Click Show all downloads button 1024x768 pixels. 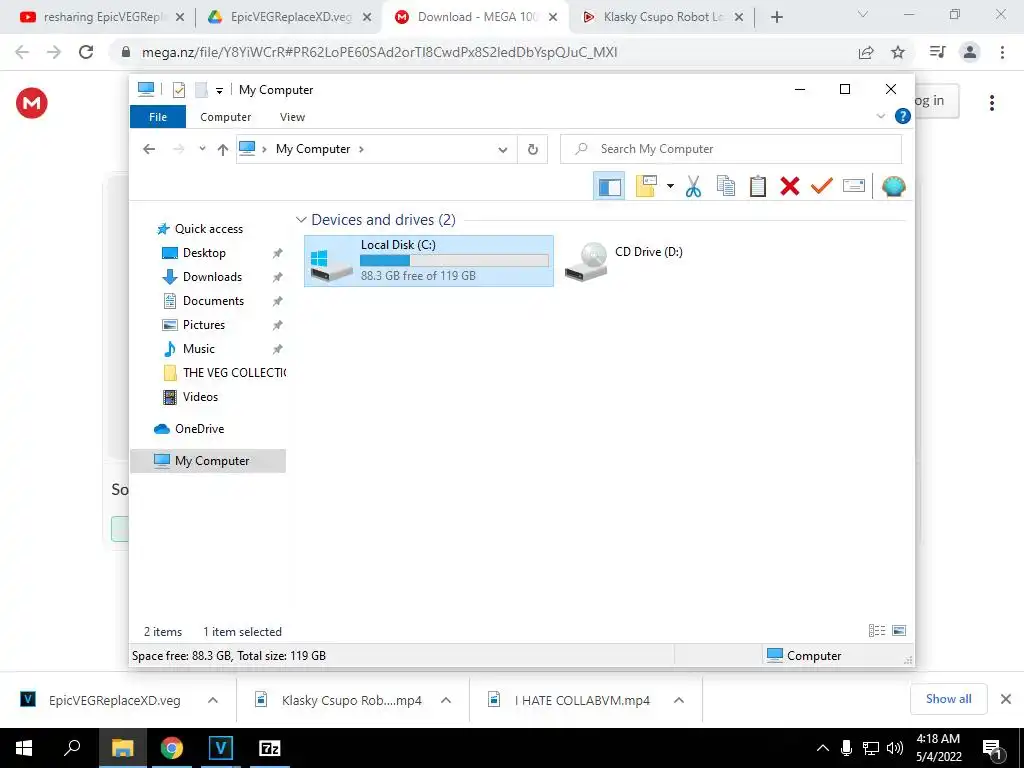coord(948,699)
